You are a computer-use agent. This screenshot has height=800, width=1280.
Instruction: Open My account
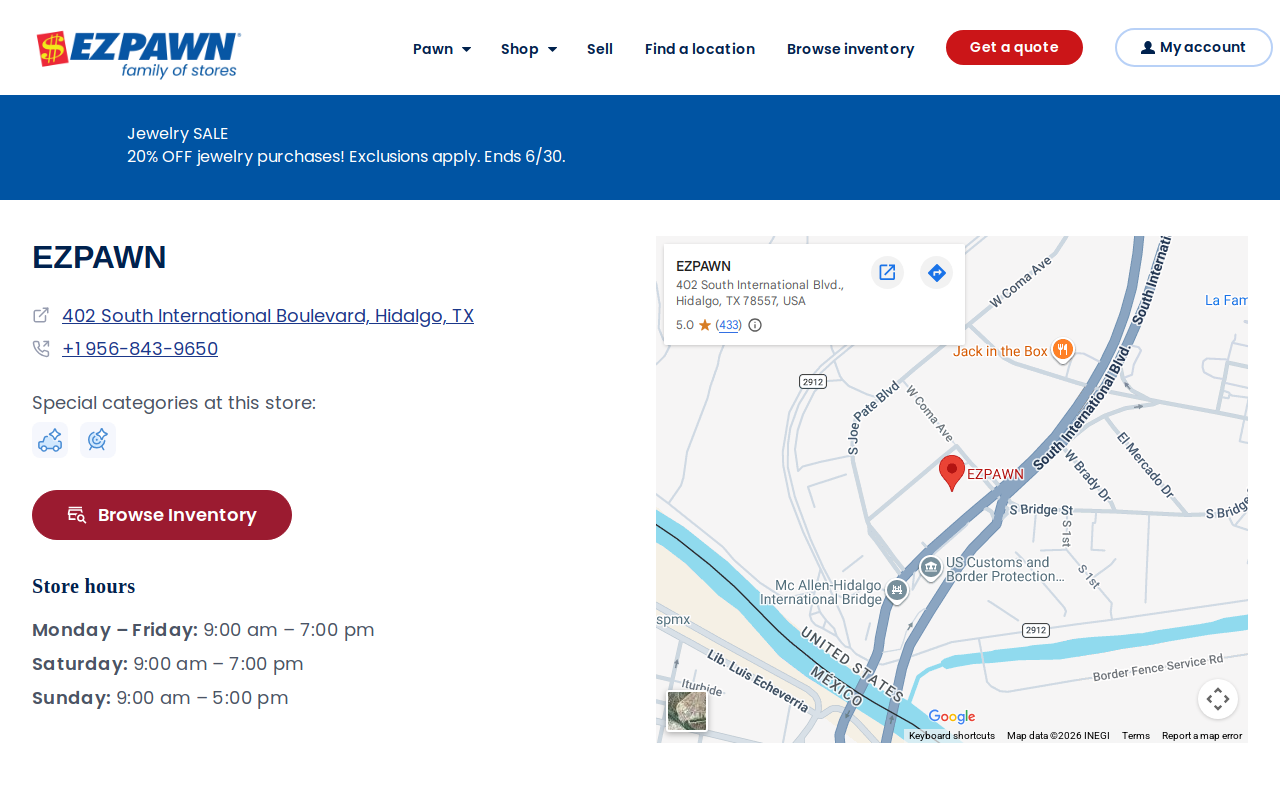[1194, 47]
